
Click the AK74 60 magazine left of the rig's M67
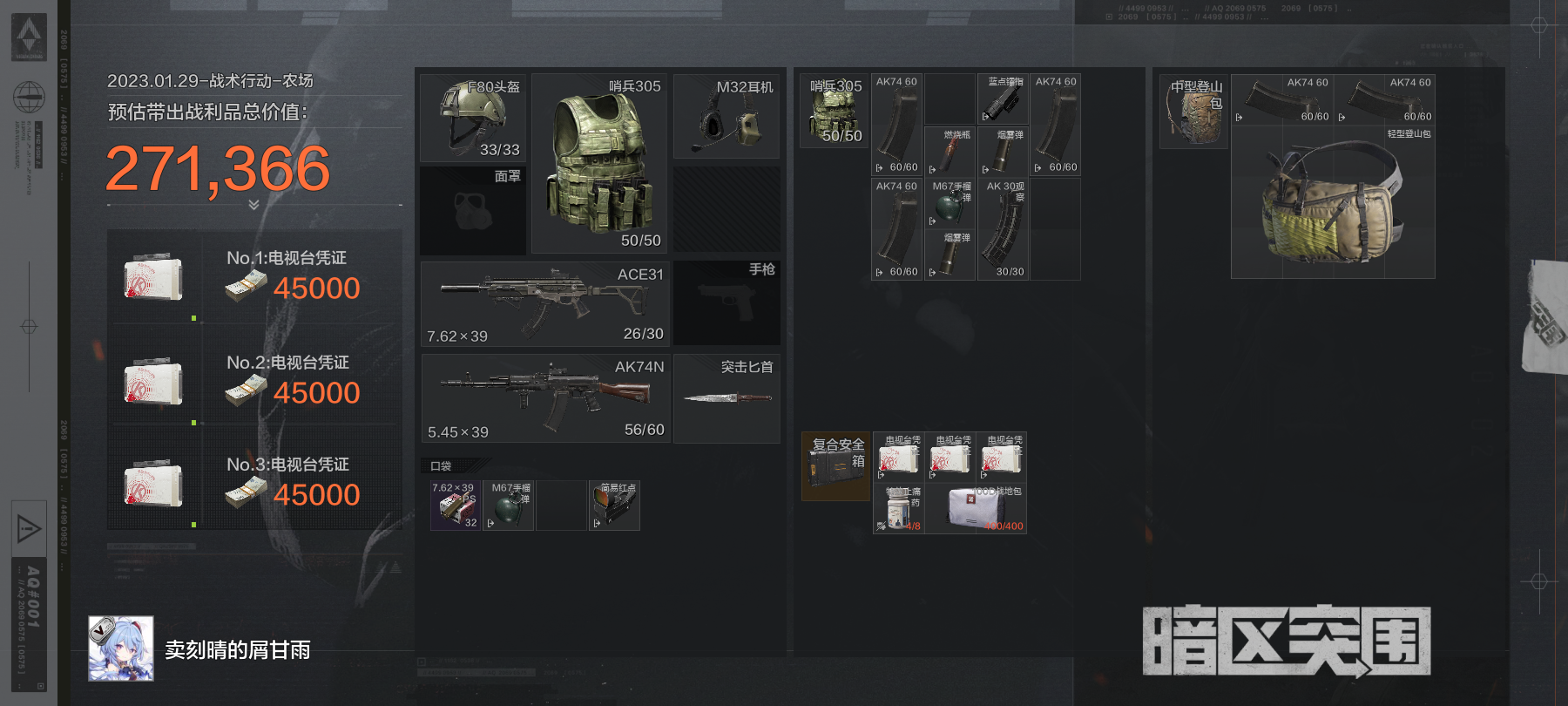pos(897,229)
